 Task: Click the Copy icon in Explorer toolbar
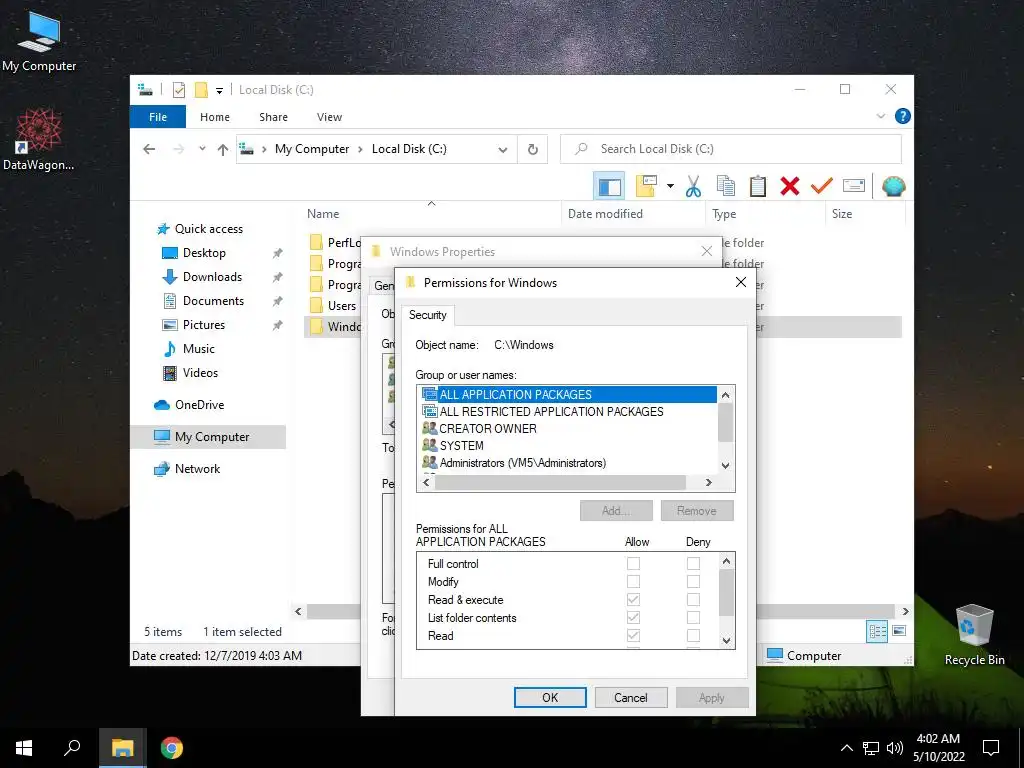coord(725,186)
